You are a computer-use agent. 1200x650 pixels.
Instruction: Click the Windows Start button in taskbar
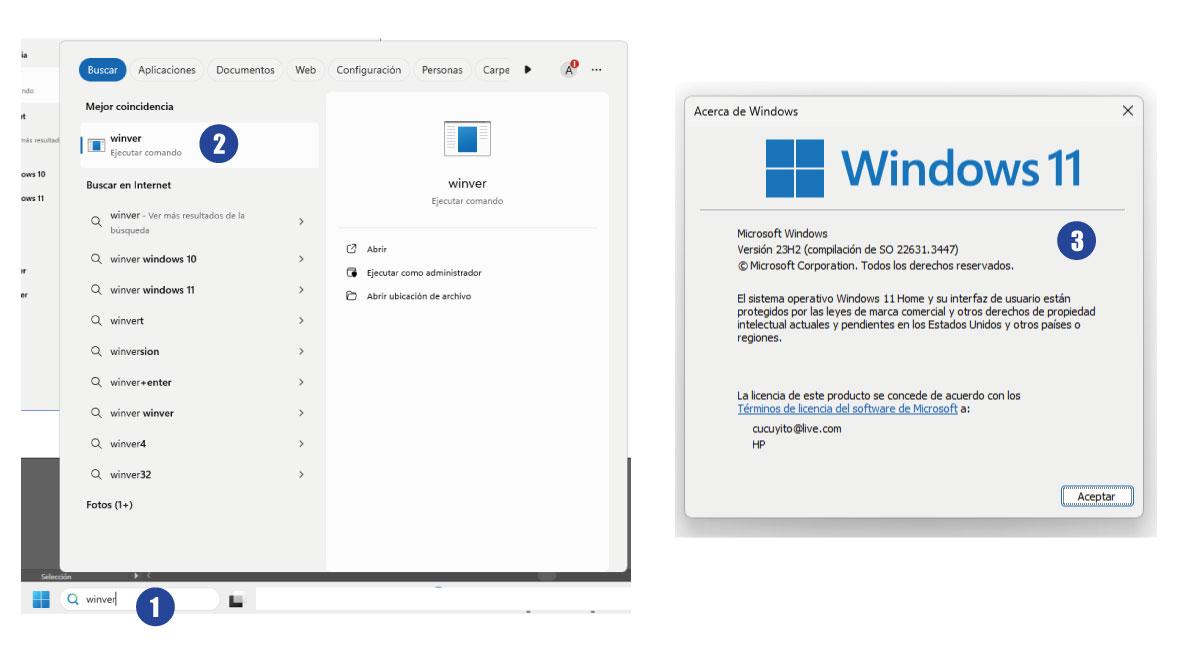(x=41, y=600)
